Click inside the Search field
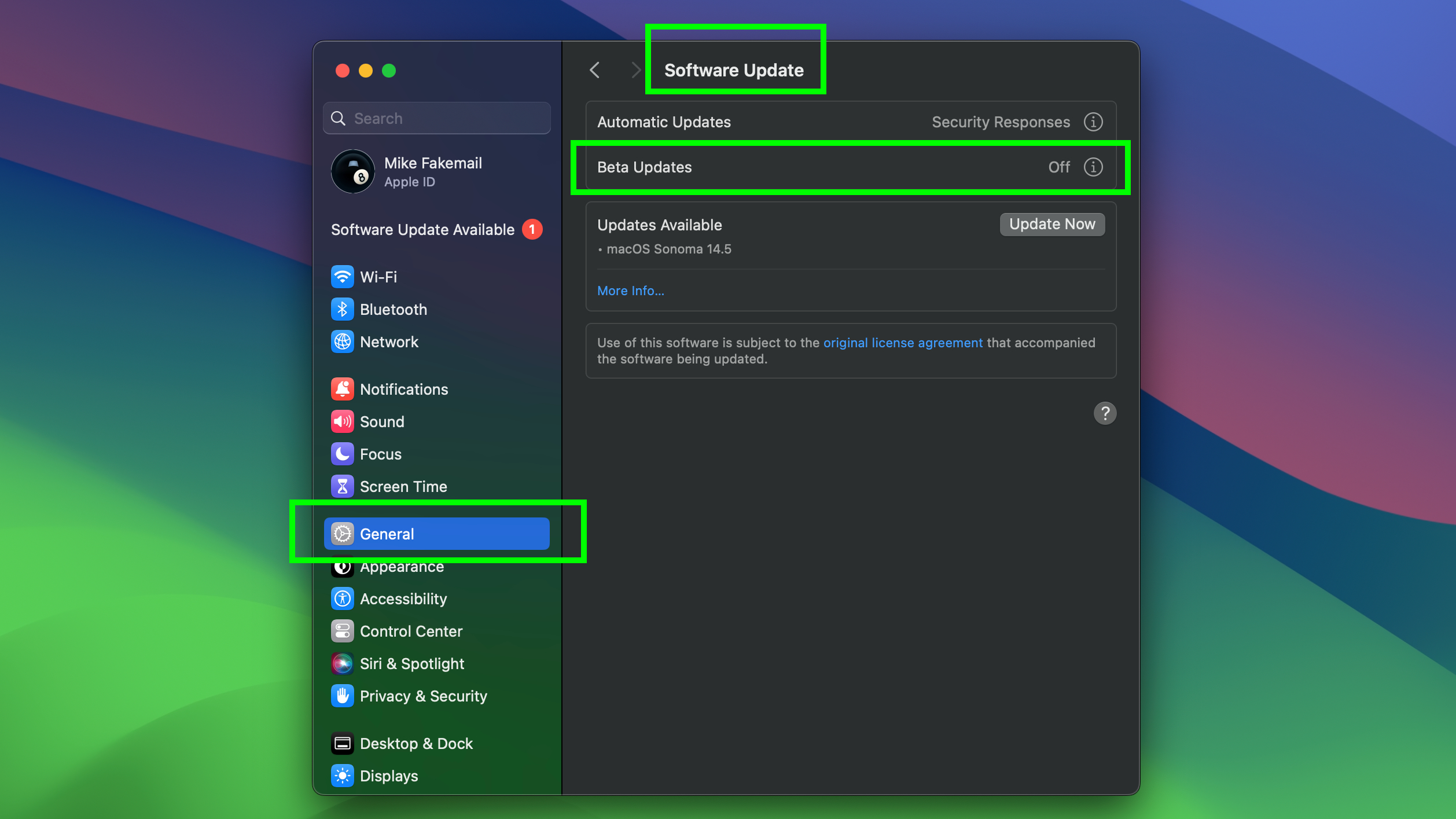The width and height of the screenshot is (1456, 819). [x=436, y=118]
